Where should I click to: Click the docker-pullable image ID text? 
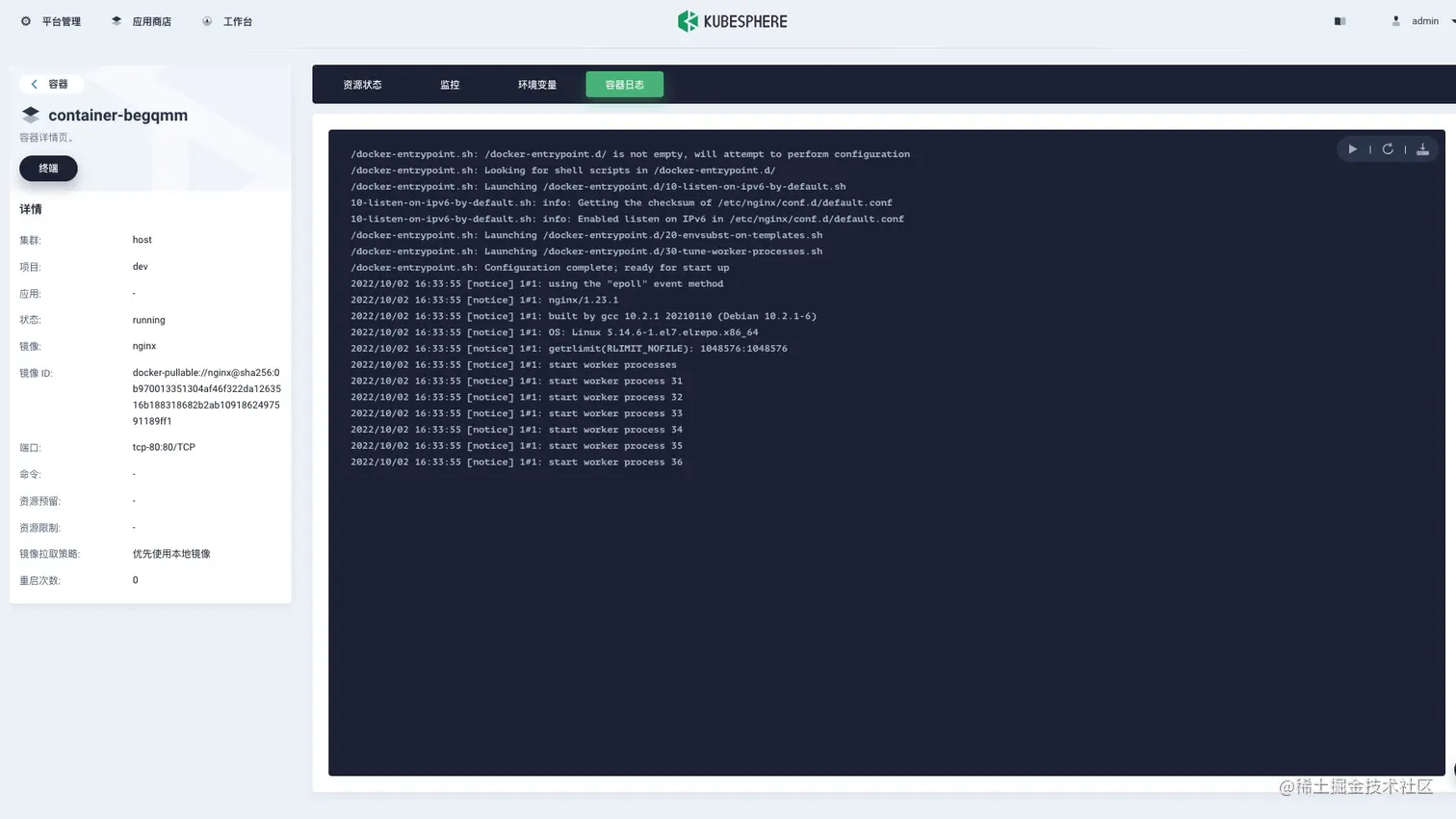tap(207, 397)
